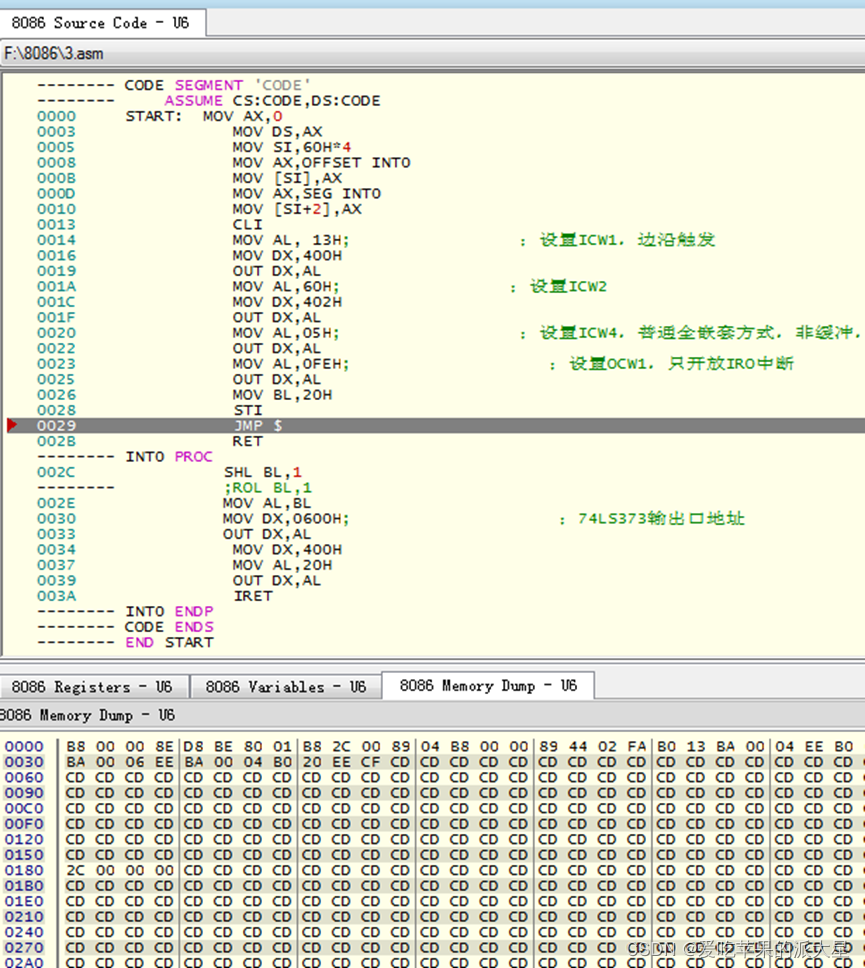
Task: Select source line MOV DS,AX
Action: [277, 131]
